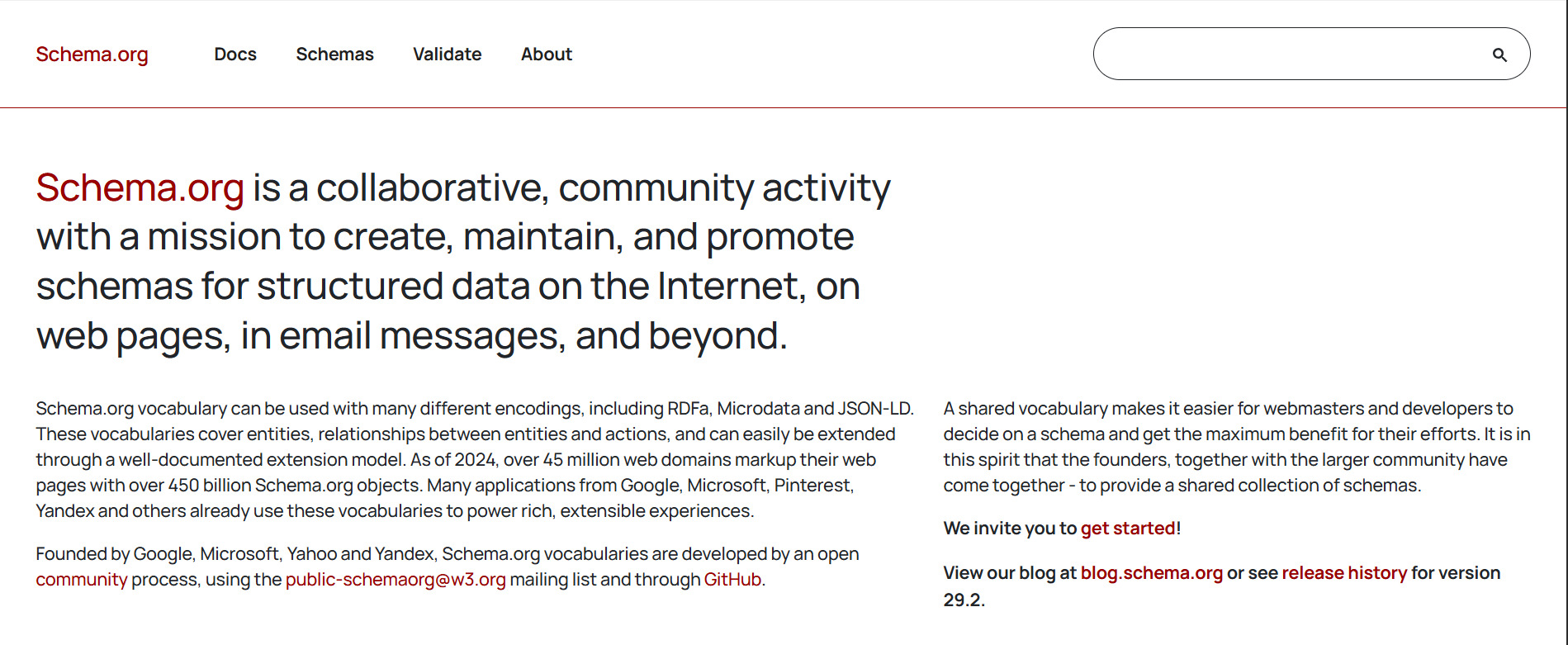Click the text 'View our blog at'
This screenshot has height=645, width=1568.
1010,573
